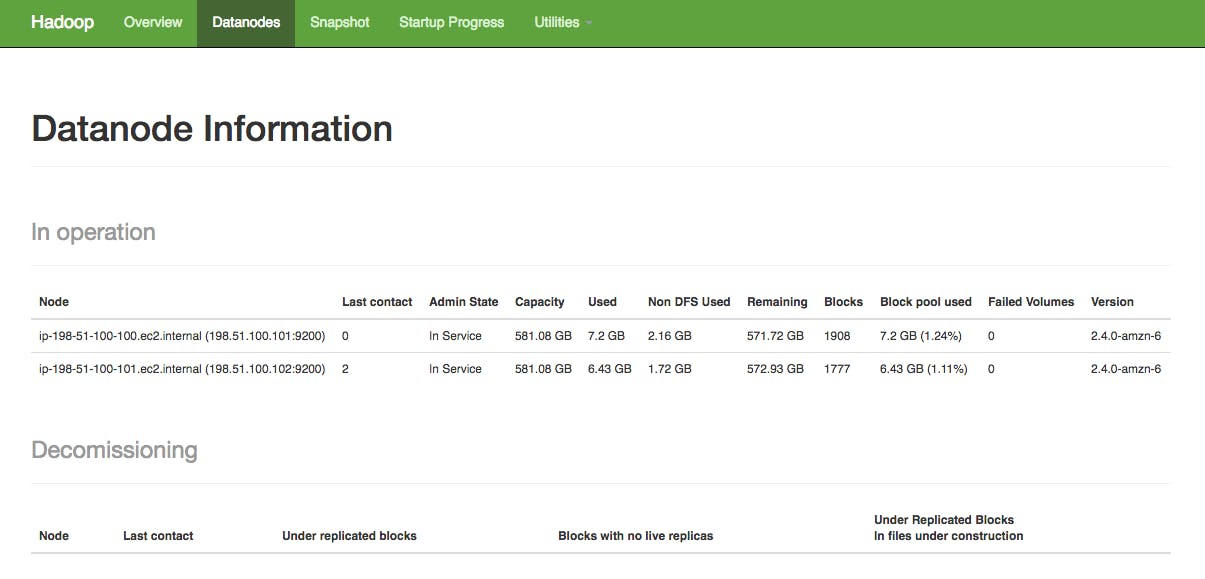Click the Node column header
1205x579 pixels.
click(x=53, y=301)
